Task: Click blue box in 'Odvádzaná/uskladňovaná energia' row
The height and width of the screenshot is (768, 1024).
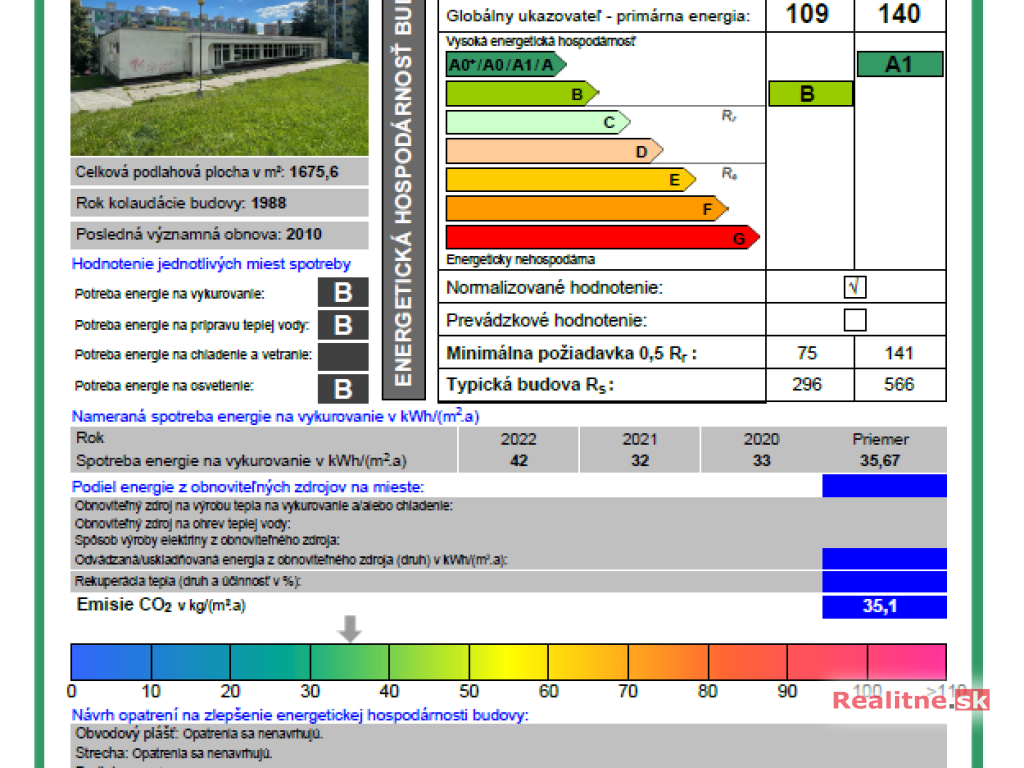Action: tap(884, 559)
